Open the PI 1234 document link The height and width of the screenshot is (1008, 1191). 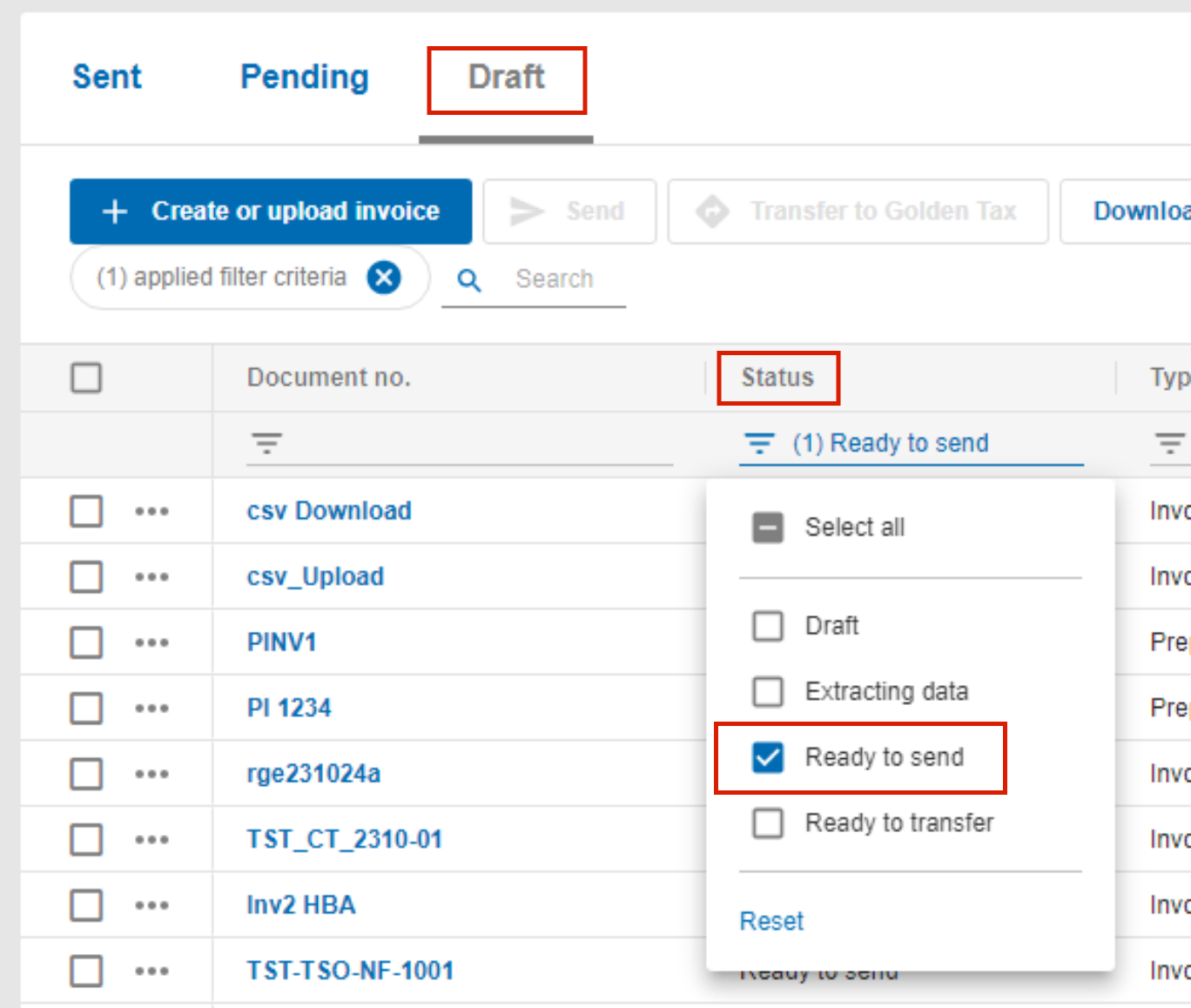289,709
